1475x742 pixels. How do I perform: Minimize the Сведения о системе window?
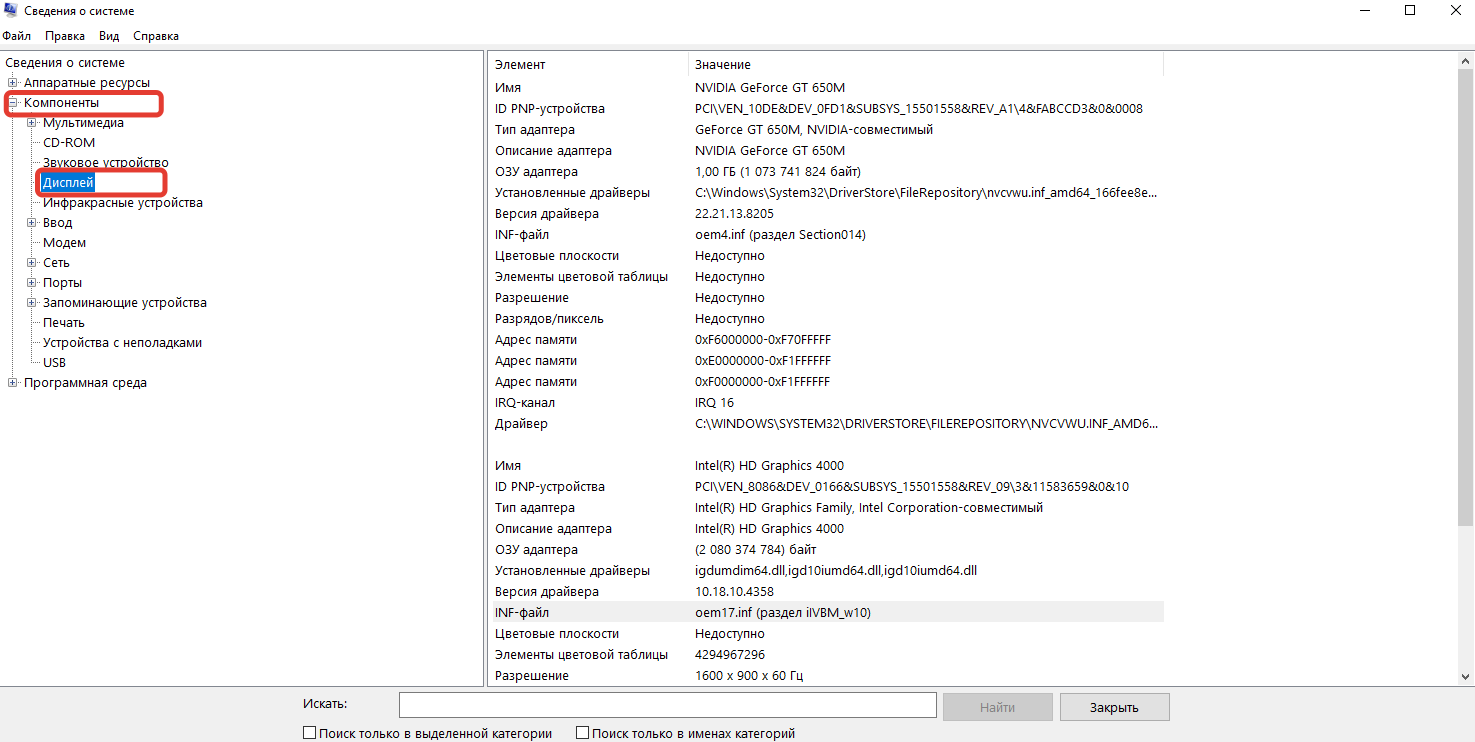[1365, 10]
